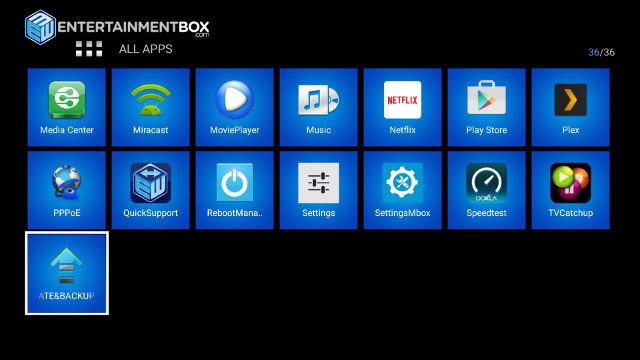Open the MoviePlayer app tile
Viewport: 640px width, 360px height.
[235, 107]
